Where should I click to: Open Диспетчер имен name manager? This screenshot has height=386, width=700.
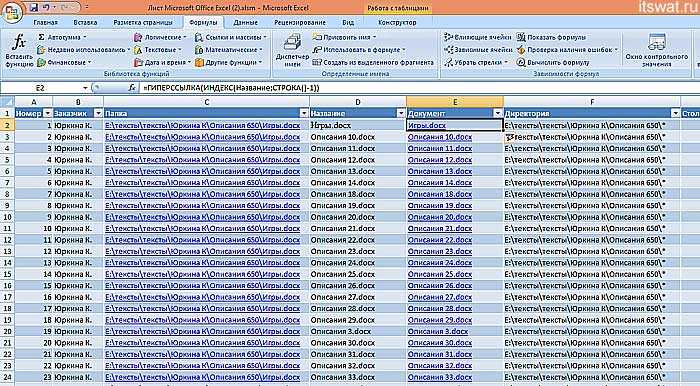click(292, 50)
